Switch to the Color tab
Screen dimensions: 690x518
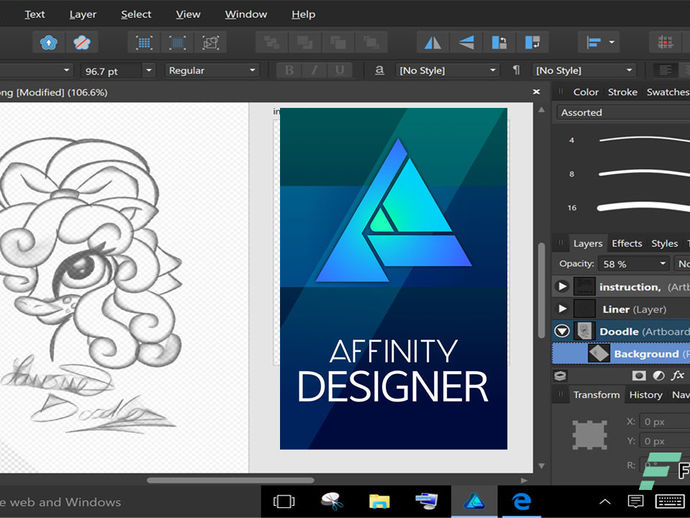coord(586,92)
